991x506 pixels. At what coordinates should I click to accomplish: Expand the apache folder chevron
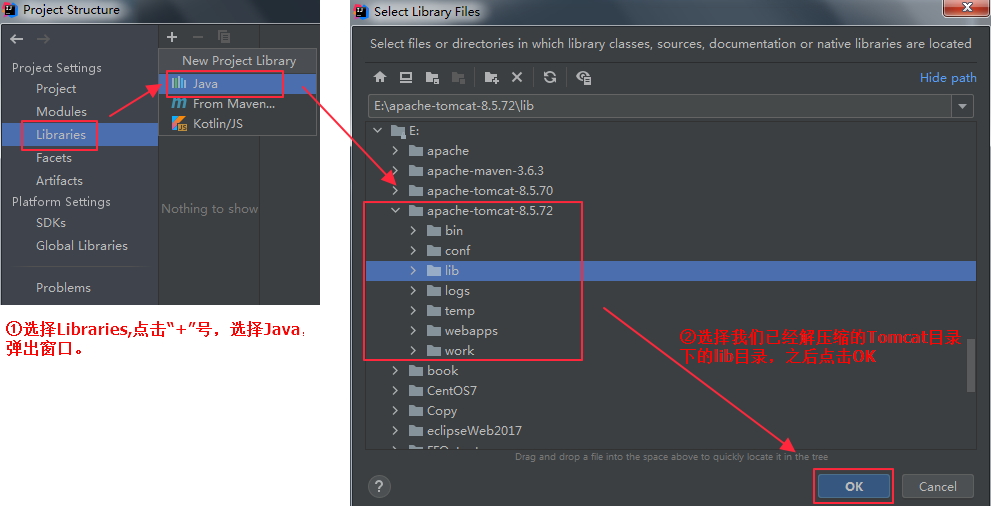396,150
